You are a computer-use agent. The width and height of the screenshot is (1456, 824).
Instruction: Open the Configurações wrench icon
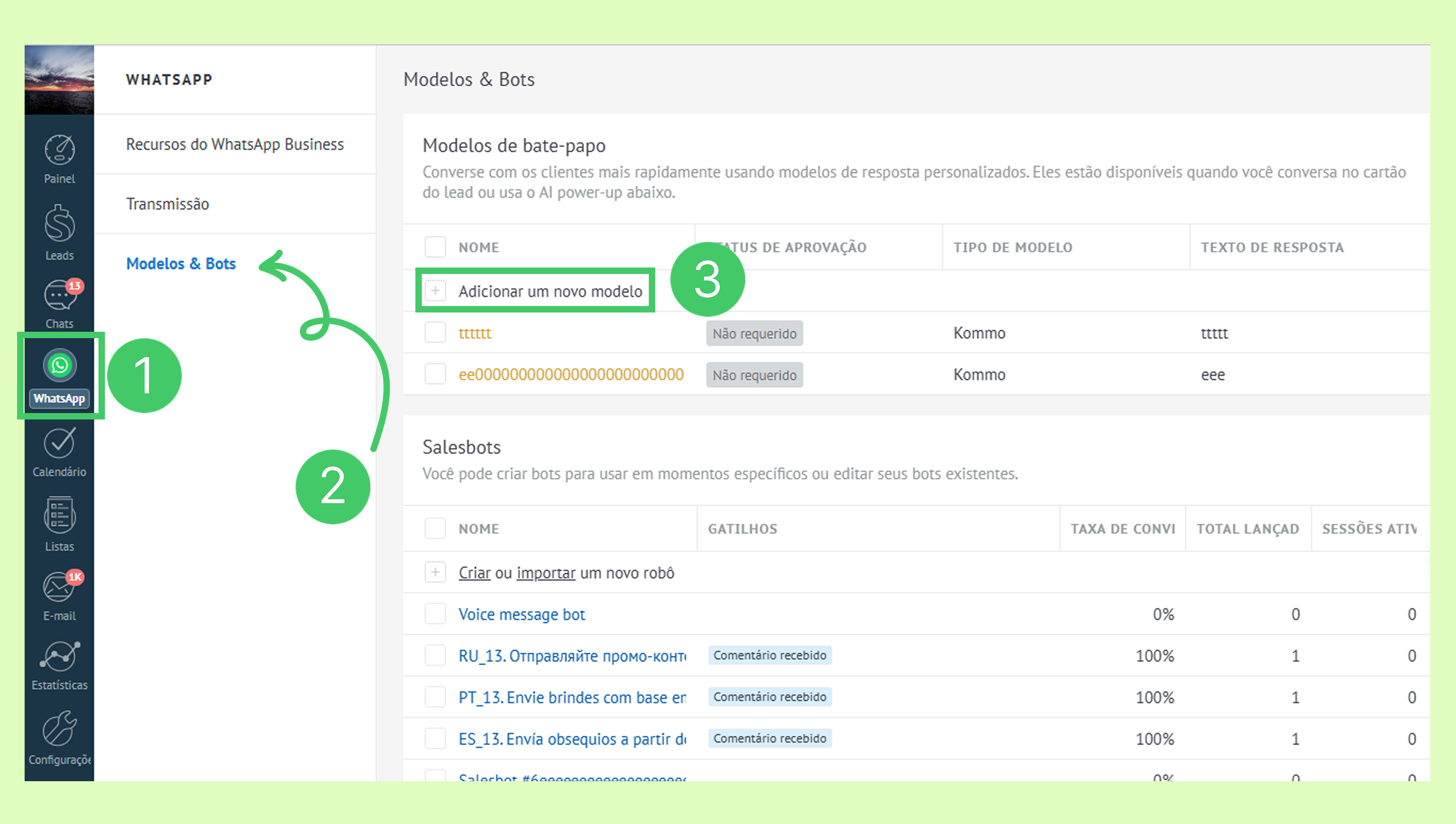pos(59,730)
